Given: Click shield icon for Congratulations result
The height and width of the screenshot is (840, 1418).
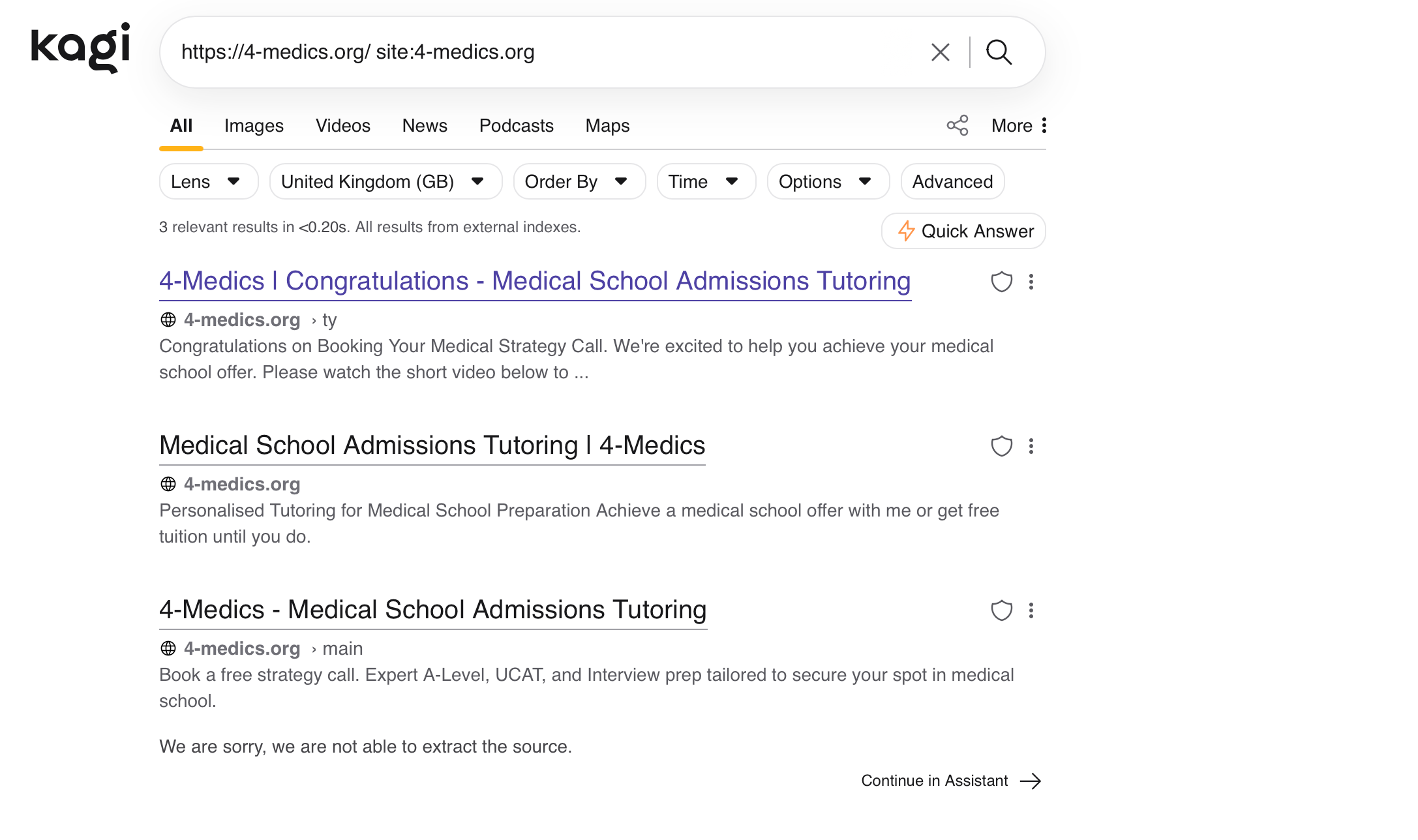Looking at the screenshot, I should (1002, 282).
